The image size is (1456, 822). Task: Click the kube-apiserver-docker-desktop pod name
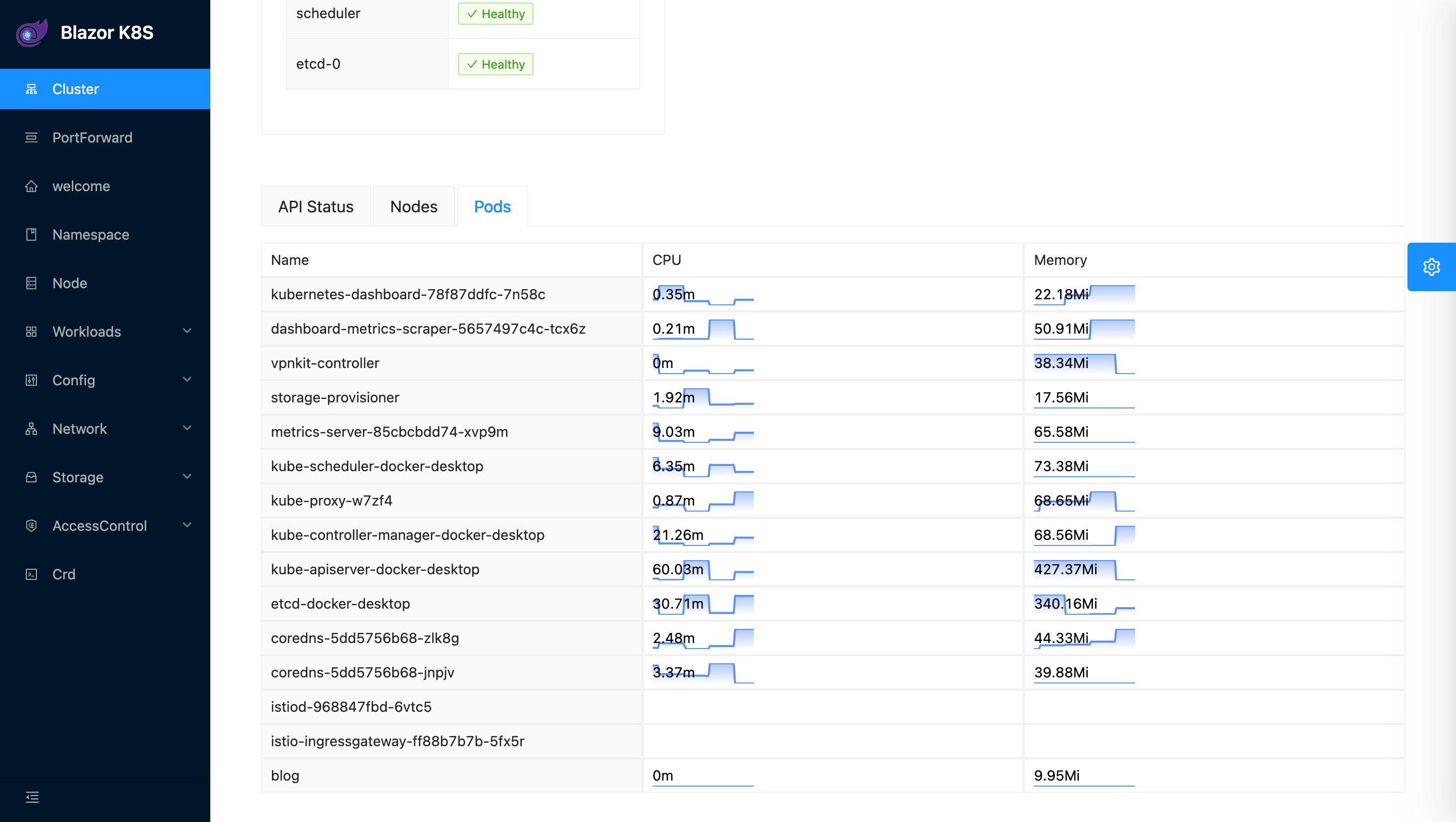[375, 569]
